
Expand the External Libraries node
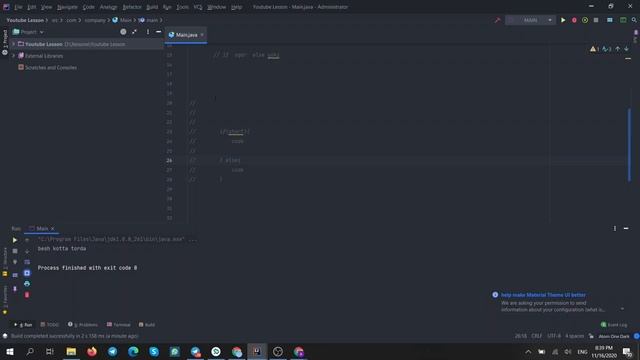click(x=13, y=56)
